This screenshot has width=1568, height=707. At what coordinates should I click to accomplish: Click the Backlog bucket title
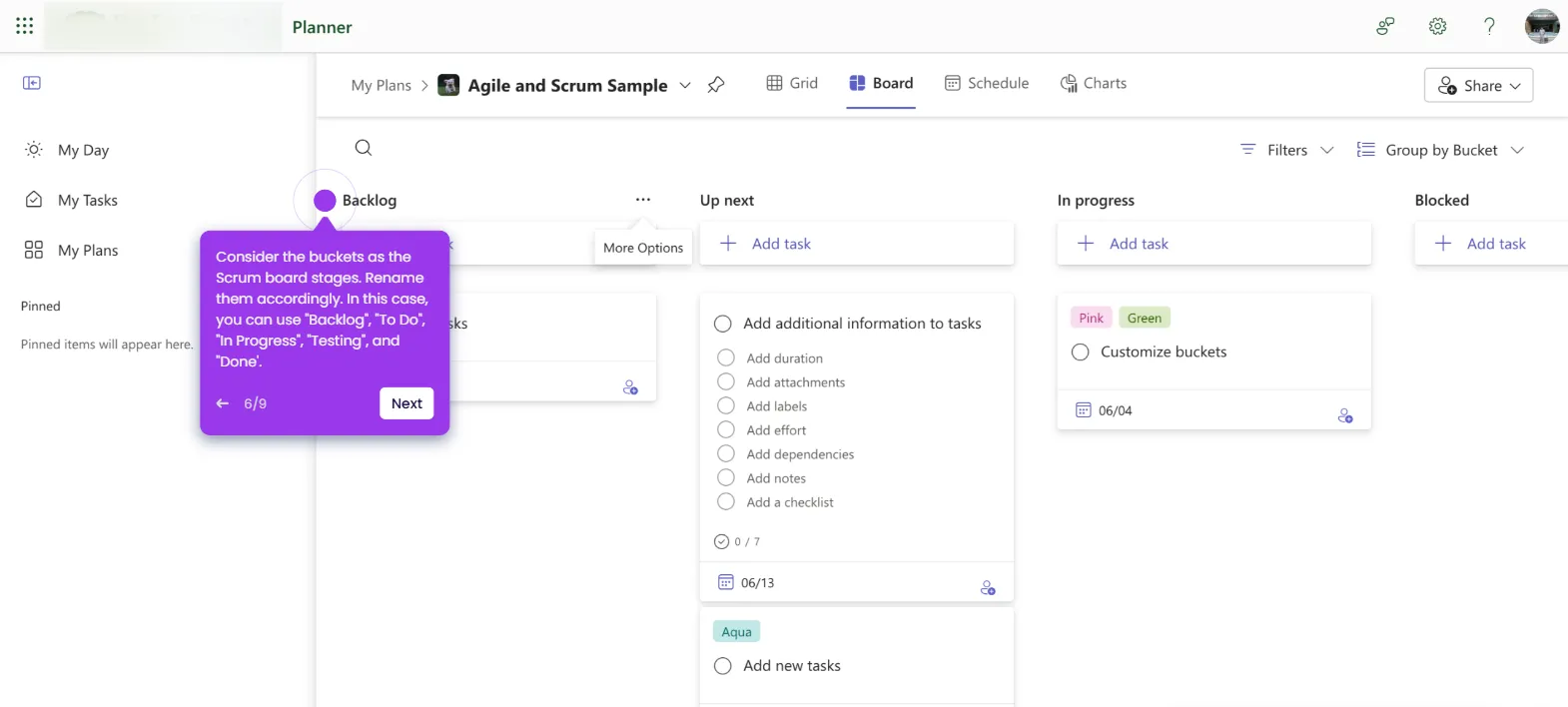point(370,200)
